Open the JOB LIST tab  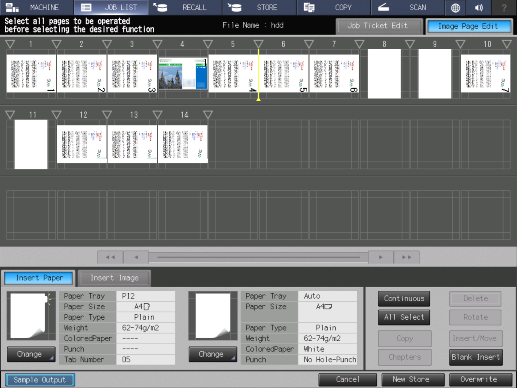[x=111, y=7]
